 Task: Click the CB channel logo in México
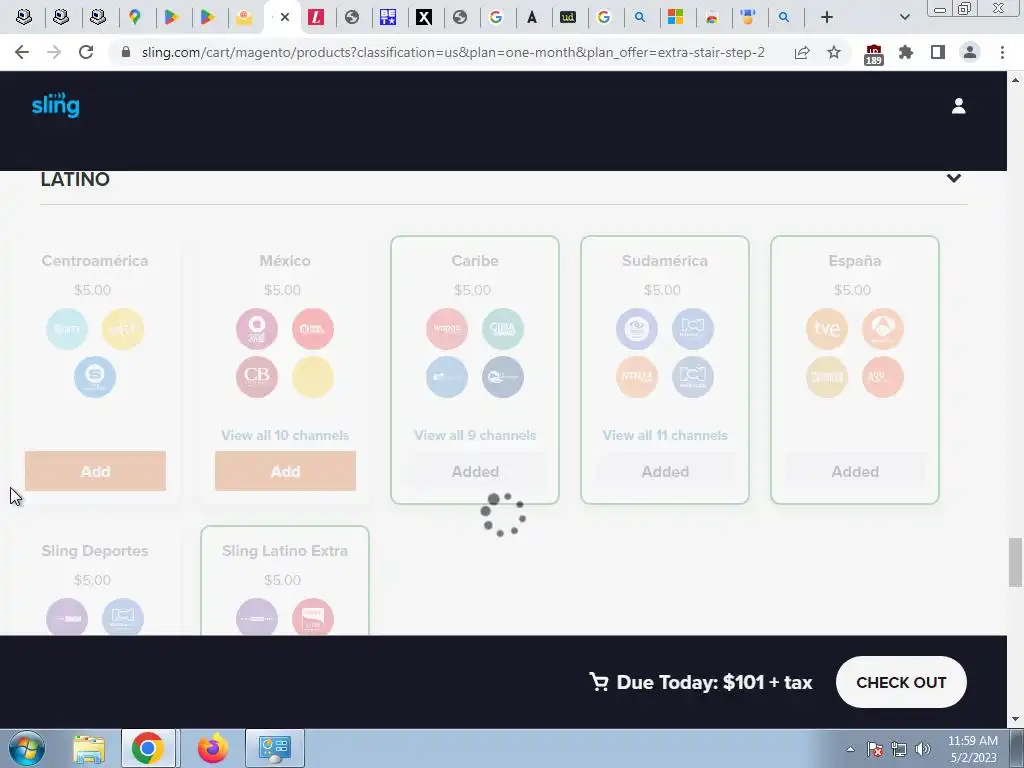click(257, 377)
